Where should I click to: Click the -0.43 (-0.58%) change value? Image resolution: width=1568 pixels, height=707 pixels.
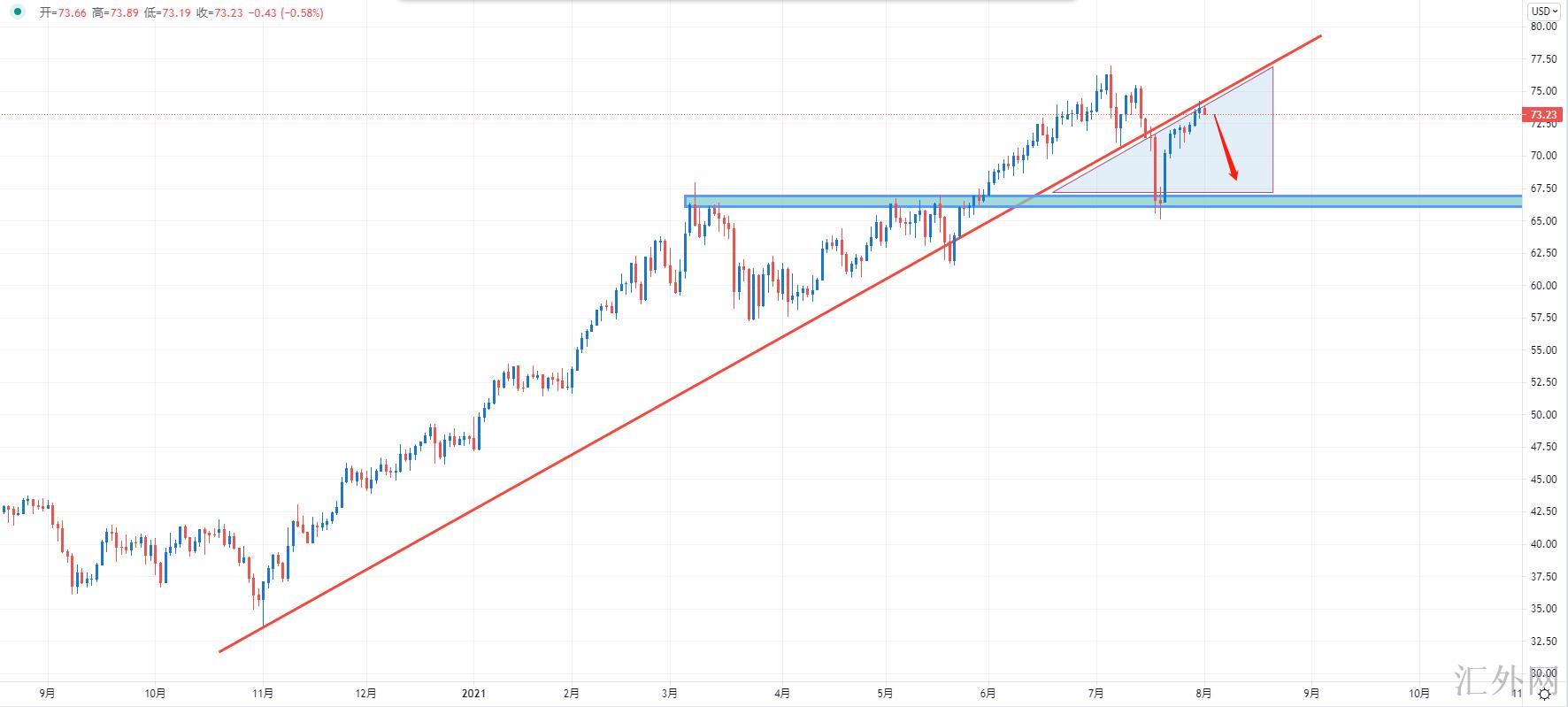[286, 13]
